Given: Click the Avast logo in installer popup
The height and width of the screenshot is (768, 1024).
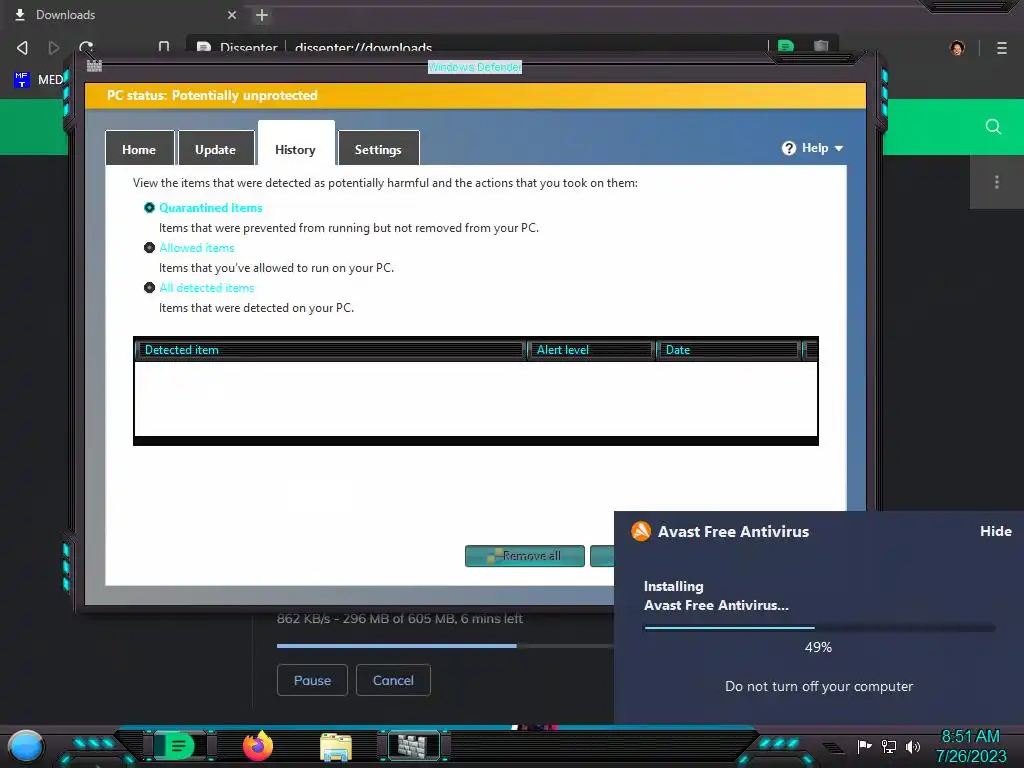Looking at the screenshot, I should pos(641,531).
